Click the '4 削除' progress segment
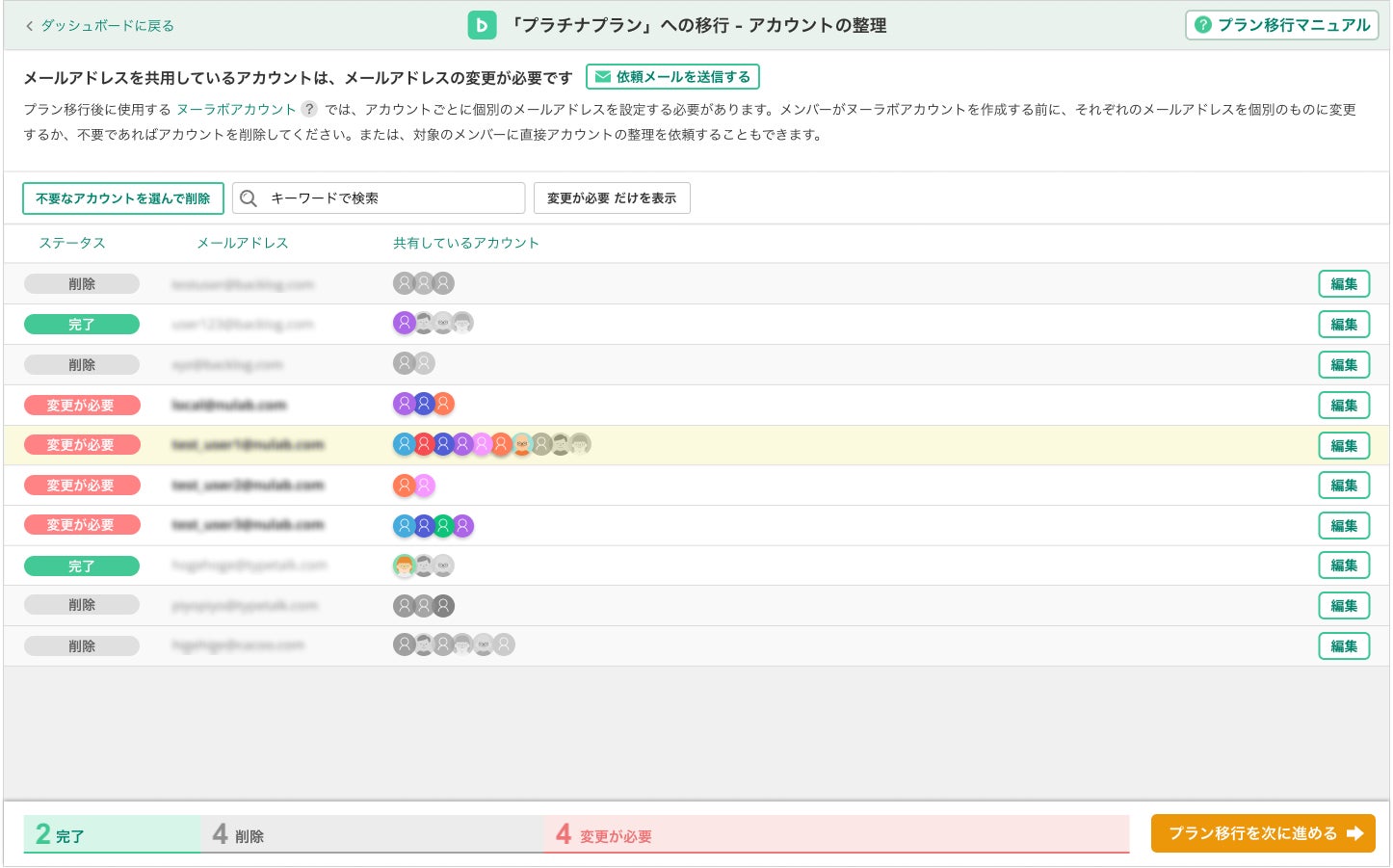 tap(372, 834)
